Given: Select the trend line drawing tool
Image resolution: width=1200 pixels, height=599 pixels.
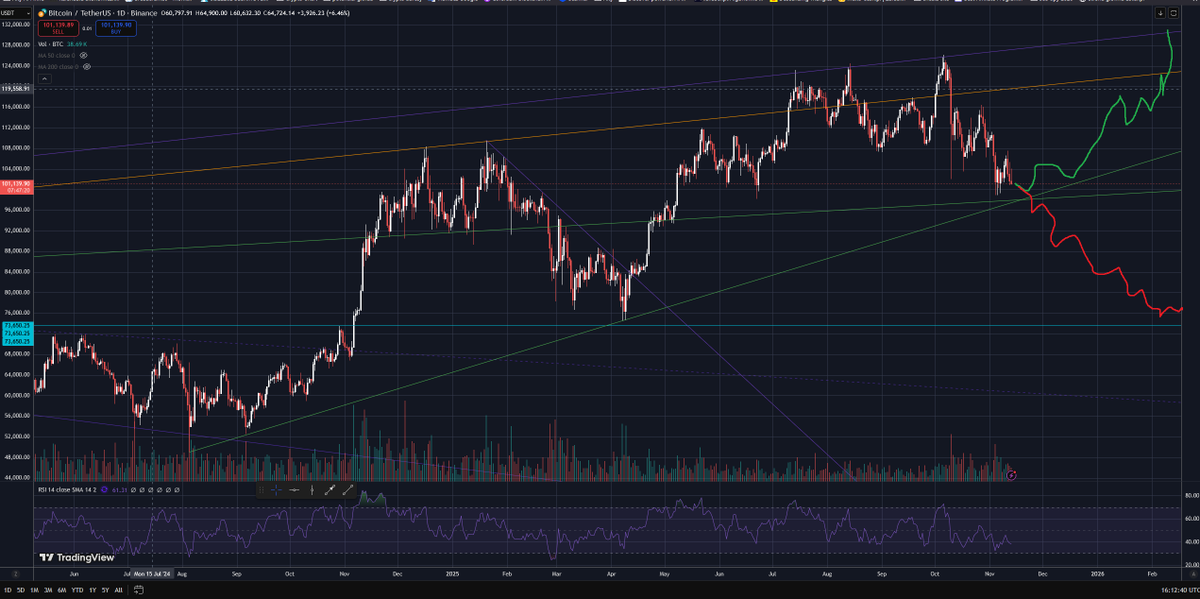Looking at the screenshot, I should (348, 490).
